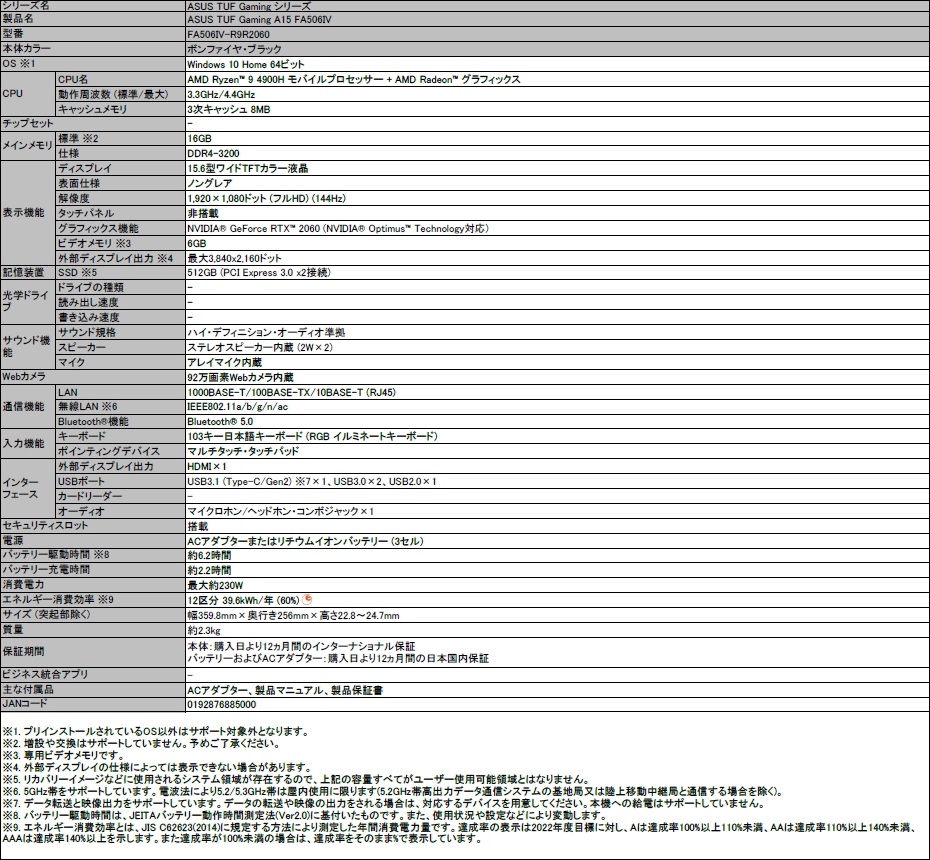Select the CPU name AMD Ryzen 9 4900H
The height and width of the screenshot is (860, 930).
point(353,79)
